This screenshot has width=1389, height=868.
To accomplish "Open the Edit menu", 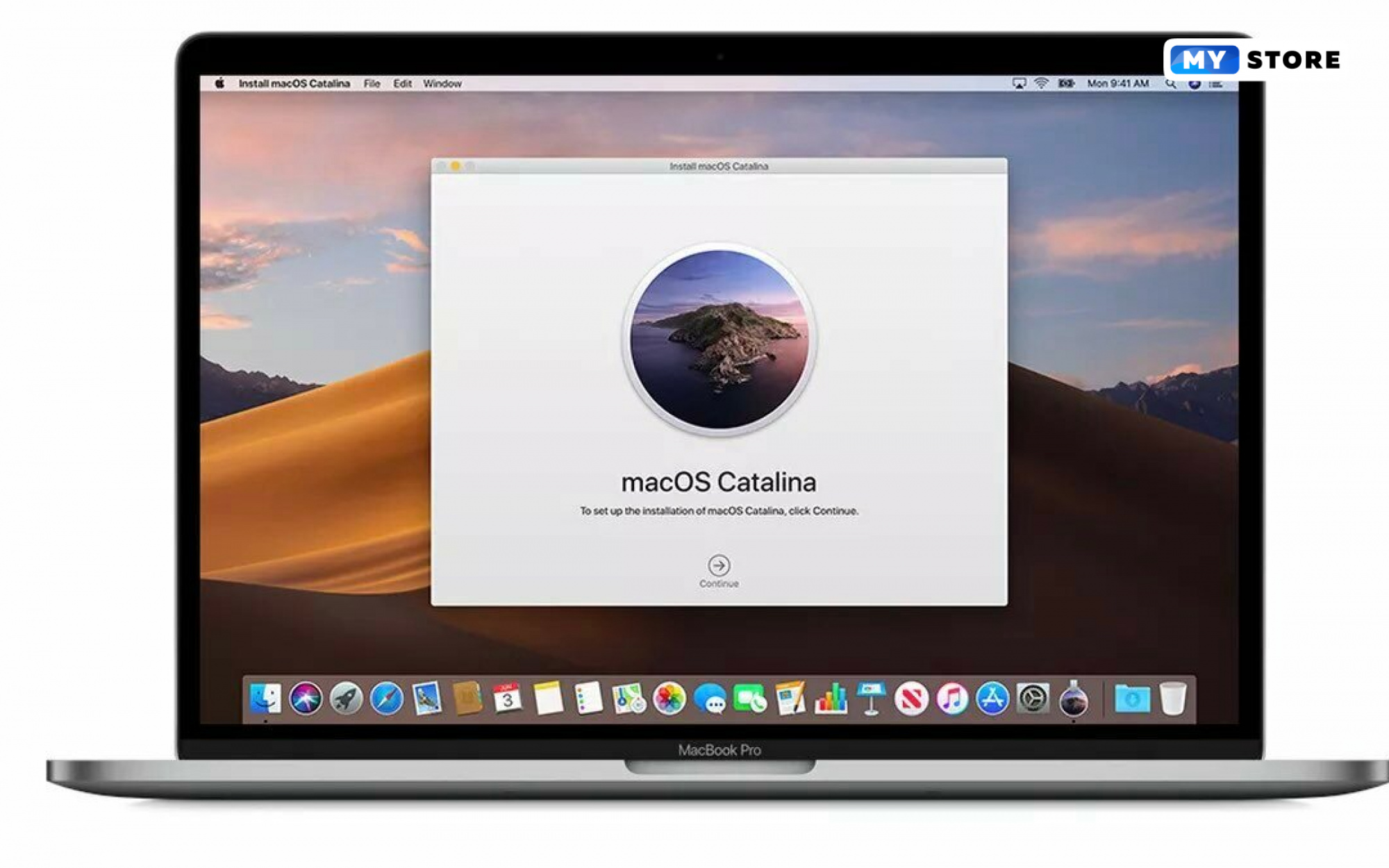I will click(x=402, y=83).
